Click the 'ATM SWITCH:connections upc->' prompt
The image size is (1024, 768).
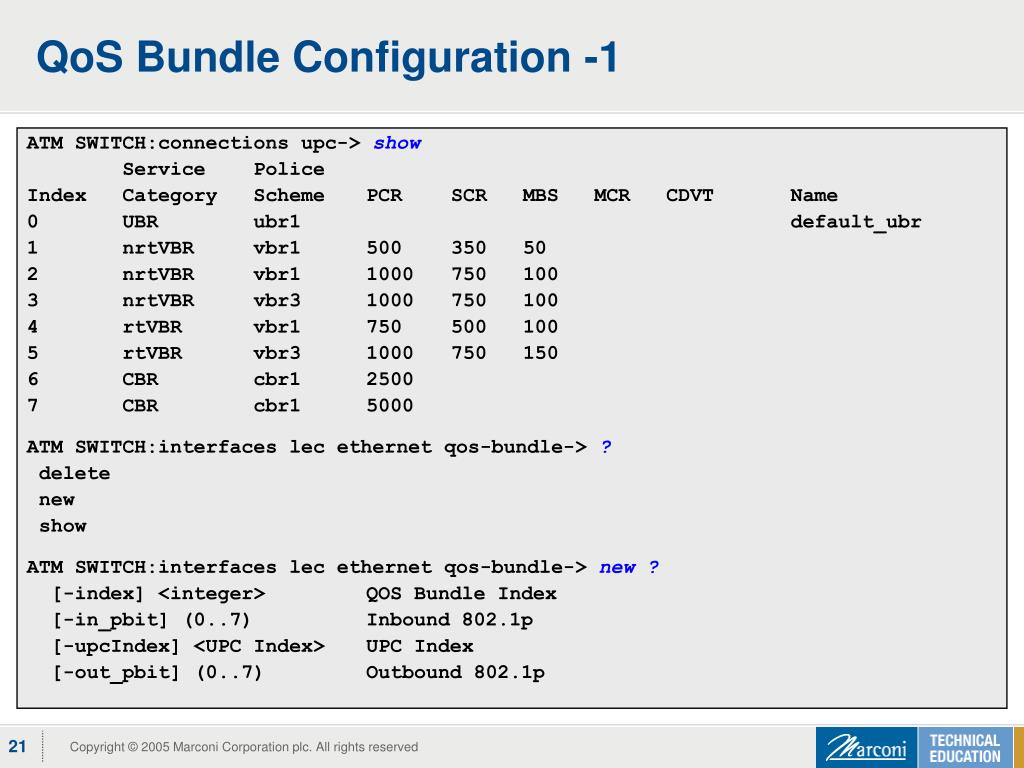point(193,143)
